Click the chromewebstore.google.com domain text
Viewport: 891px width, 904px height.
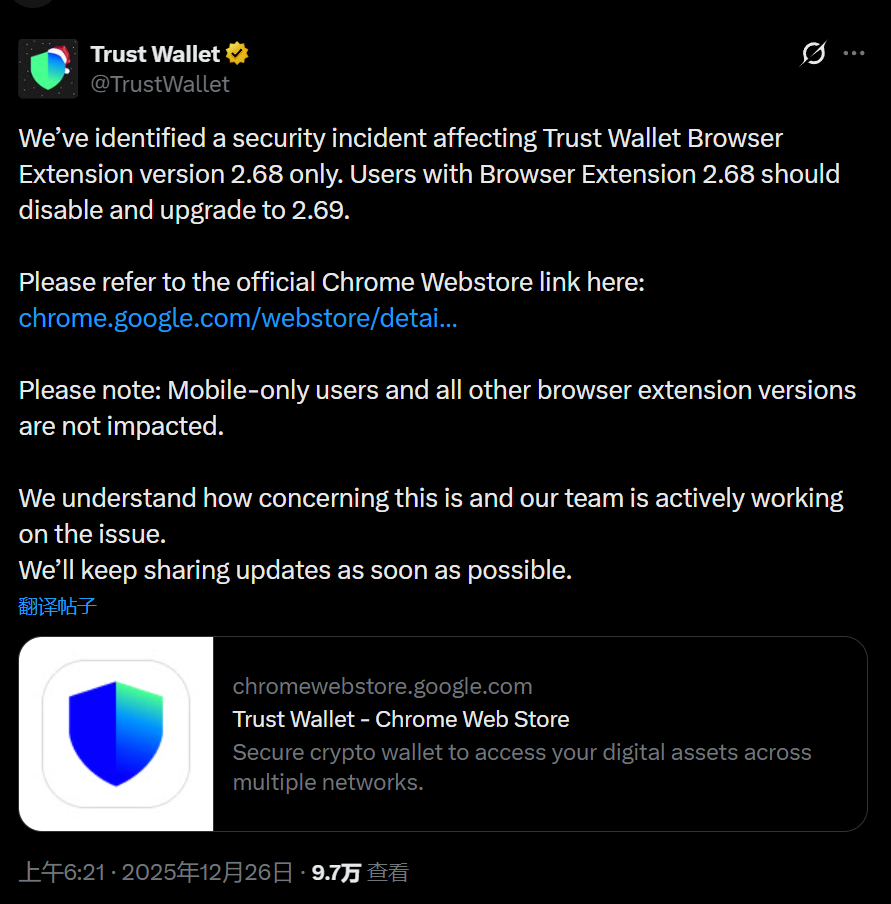(x=382, y=686)
